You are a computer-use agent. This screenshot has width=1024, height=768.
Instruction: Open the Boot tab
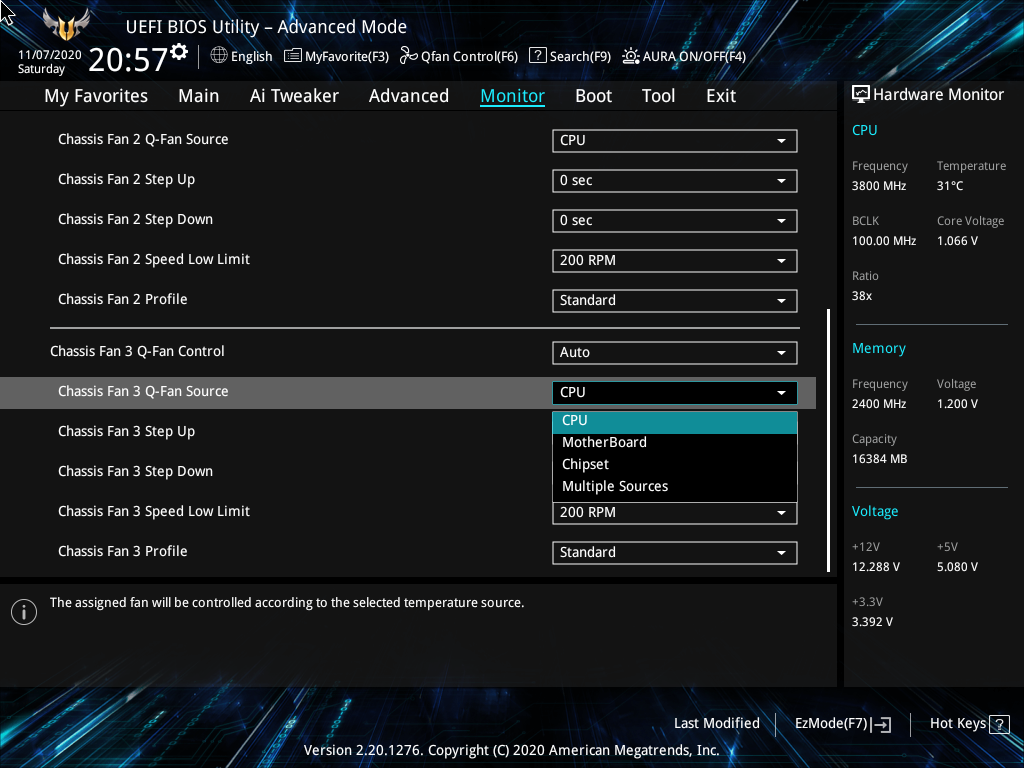(594, 96)
